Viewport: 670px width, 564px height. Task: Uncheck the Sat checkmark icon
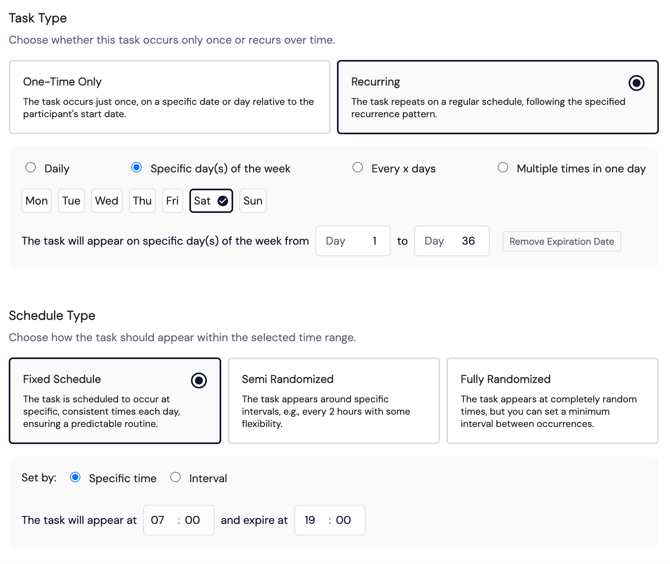pos(223,201)
